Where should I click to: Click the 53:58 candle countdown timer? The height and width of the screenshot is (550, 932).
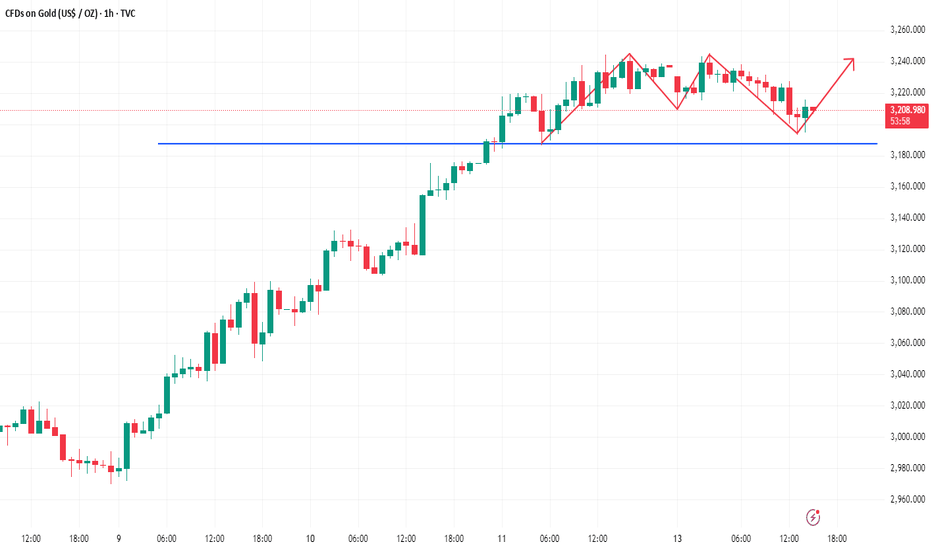tap(900, 121)
